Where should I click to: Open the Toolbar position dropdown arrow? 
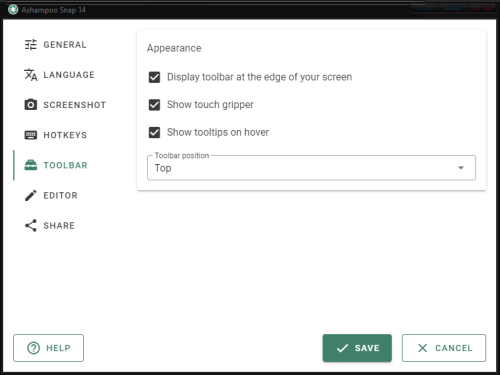click(x=461, y=168)
